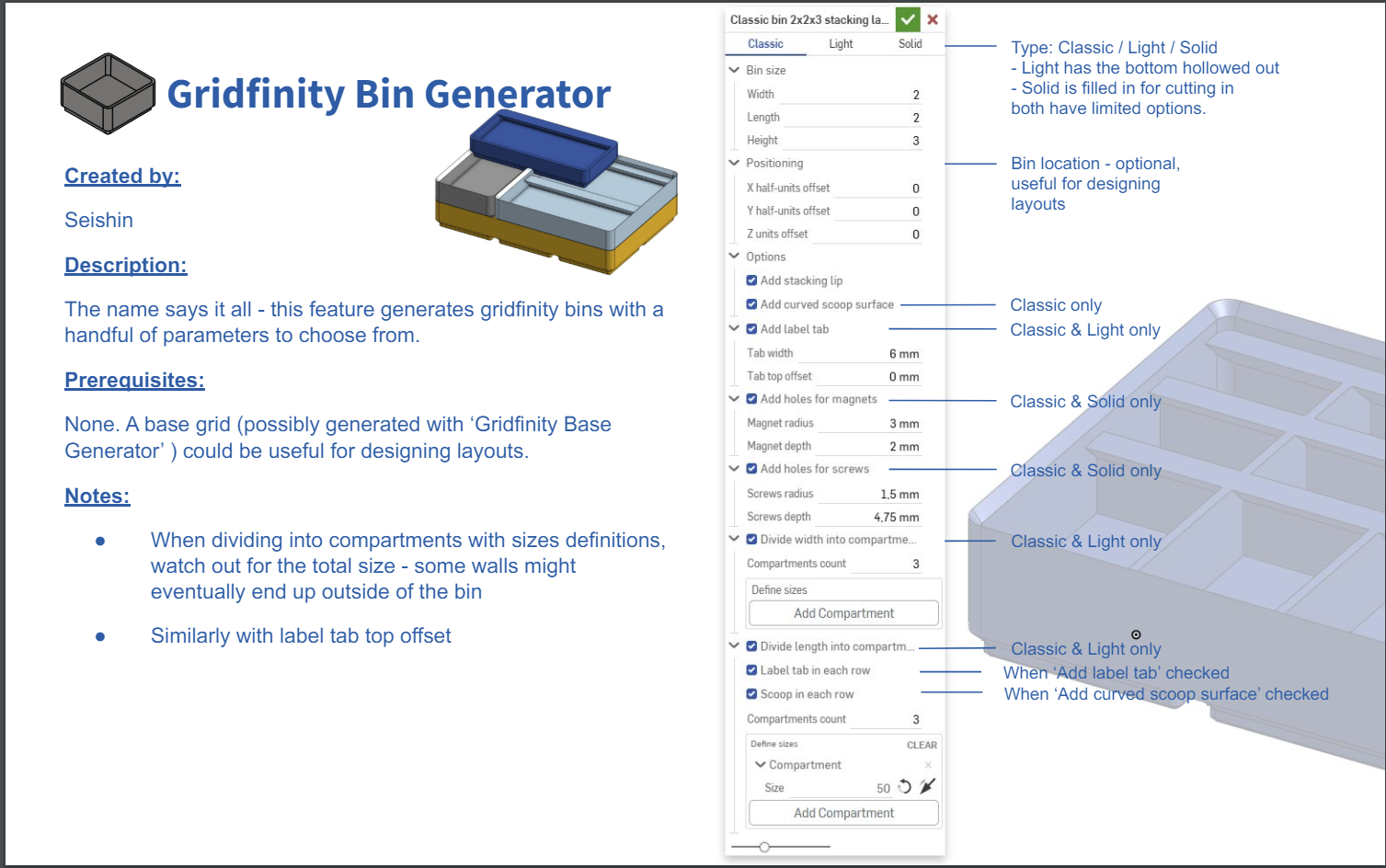Image resolution: width=1386 pixels, height=868 pixels.
Task: Click the 'Created by:' heading
Action: coord(122,176)
